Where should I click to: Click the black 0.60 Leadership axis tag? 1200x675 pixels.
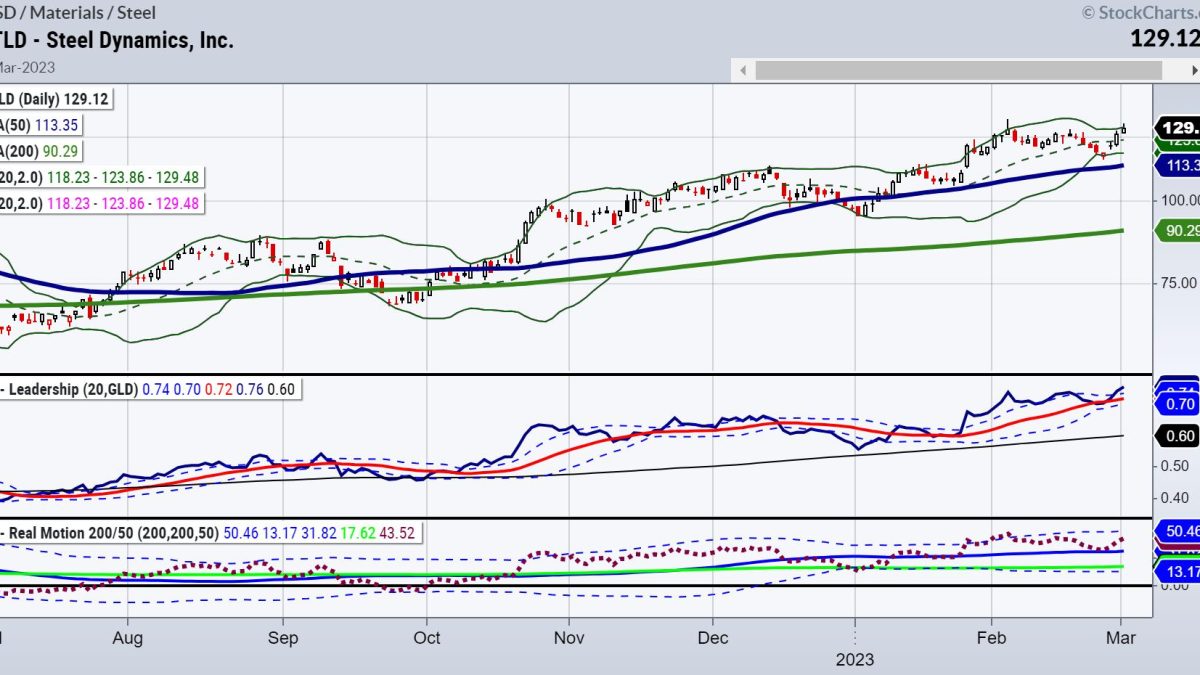1178,435
